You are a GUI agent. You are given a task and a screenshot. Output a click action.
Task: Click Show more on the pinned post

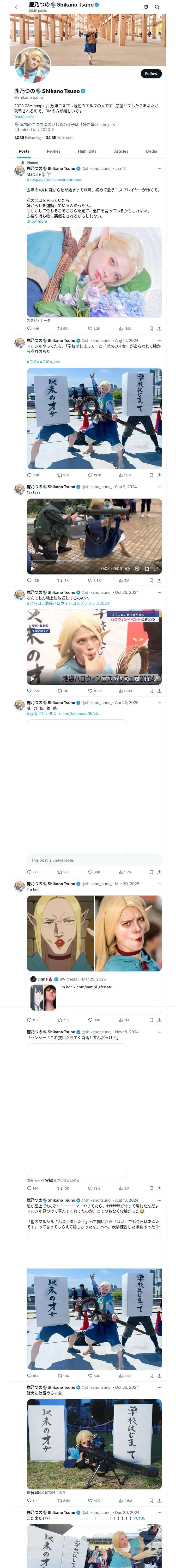pos(37,221)
